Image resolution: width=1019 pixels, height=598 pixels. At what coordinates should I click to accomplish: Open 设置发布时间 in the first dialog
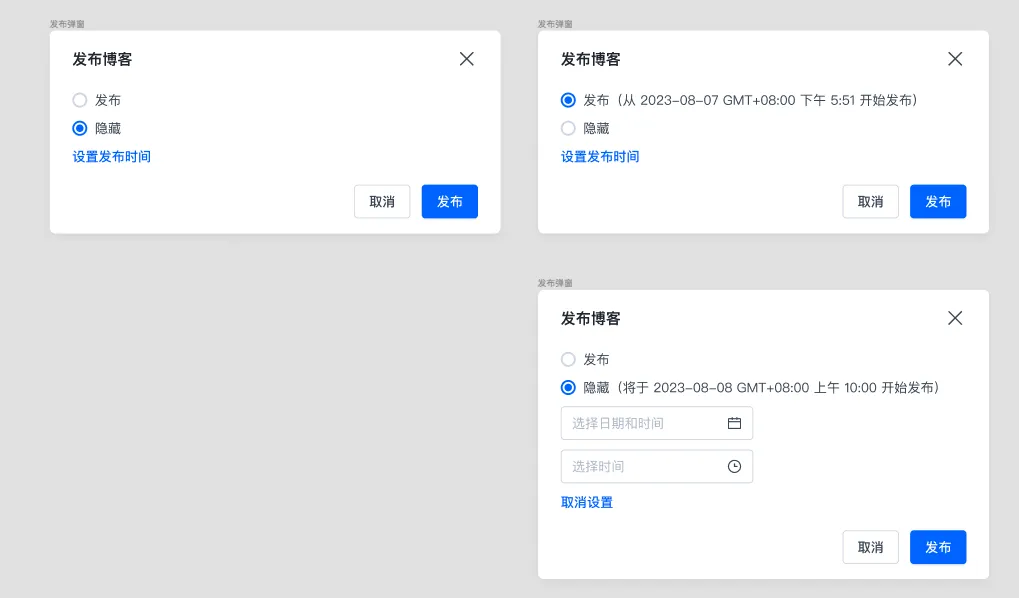pos(110,157)
